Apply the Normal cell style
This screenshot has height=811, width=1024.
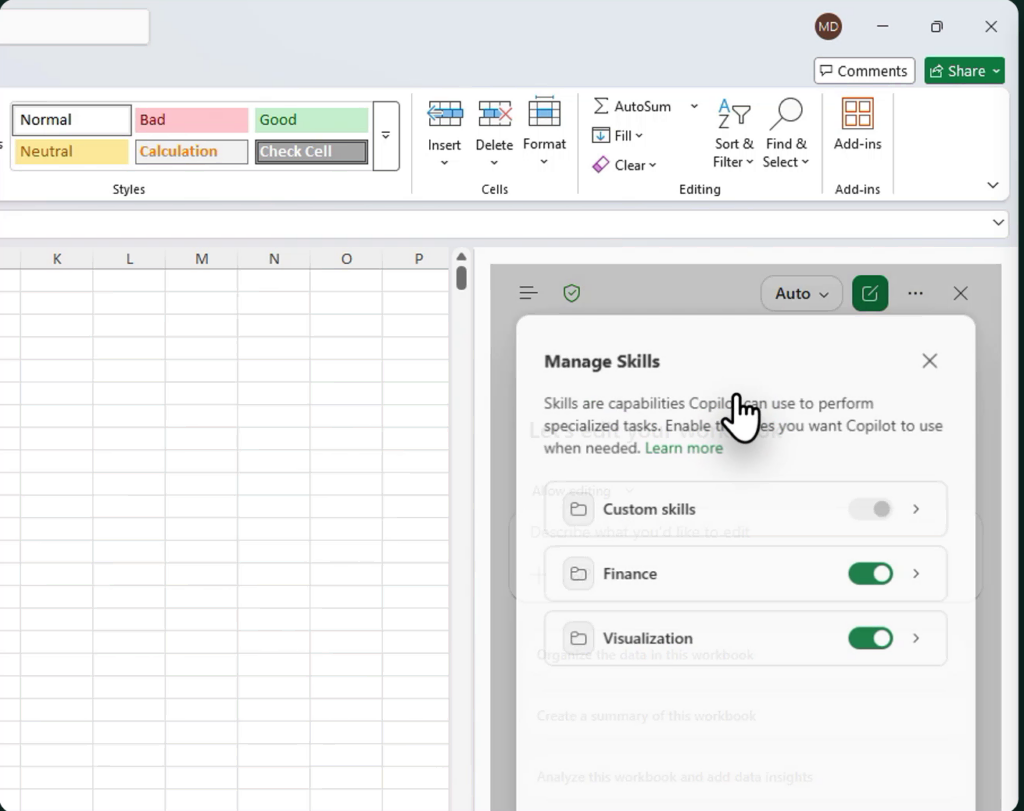(x=71, y=120)
